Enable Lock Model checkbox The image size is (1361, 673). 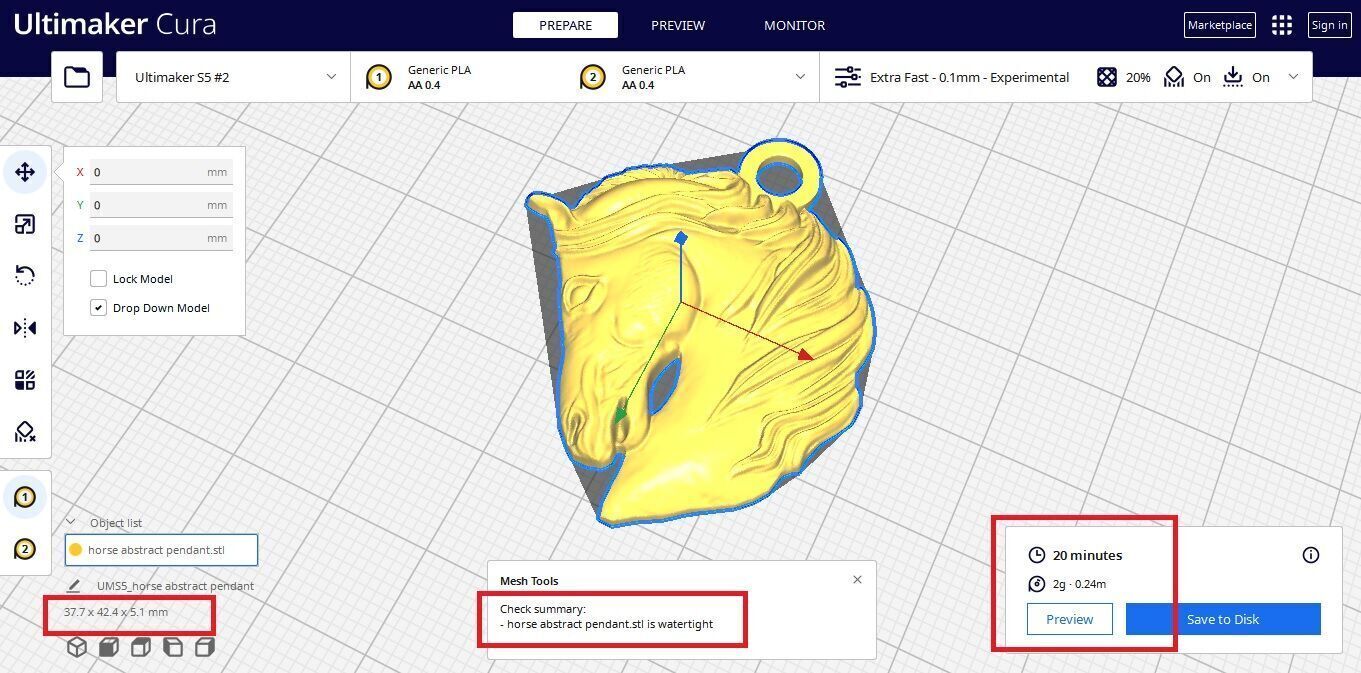(x=98, y=279)
